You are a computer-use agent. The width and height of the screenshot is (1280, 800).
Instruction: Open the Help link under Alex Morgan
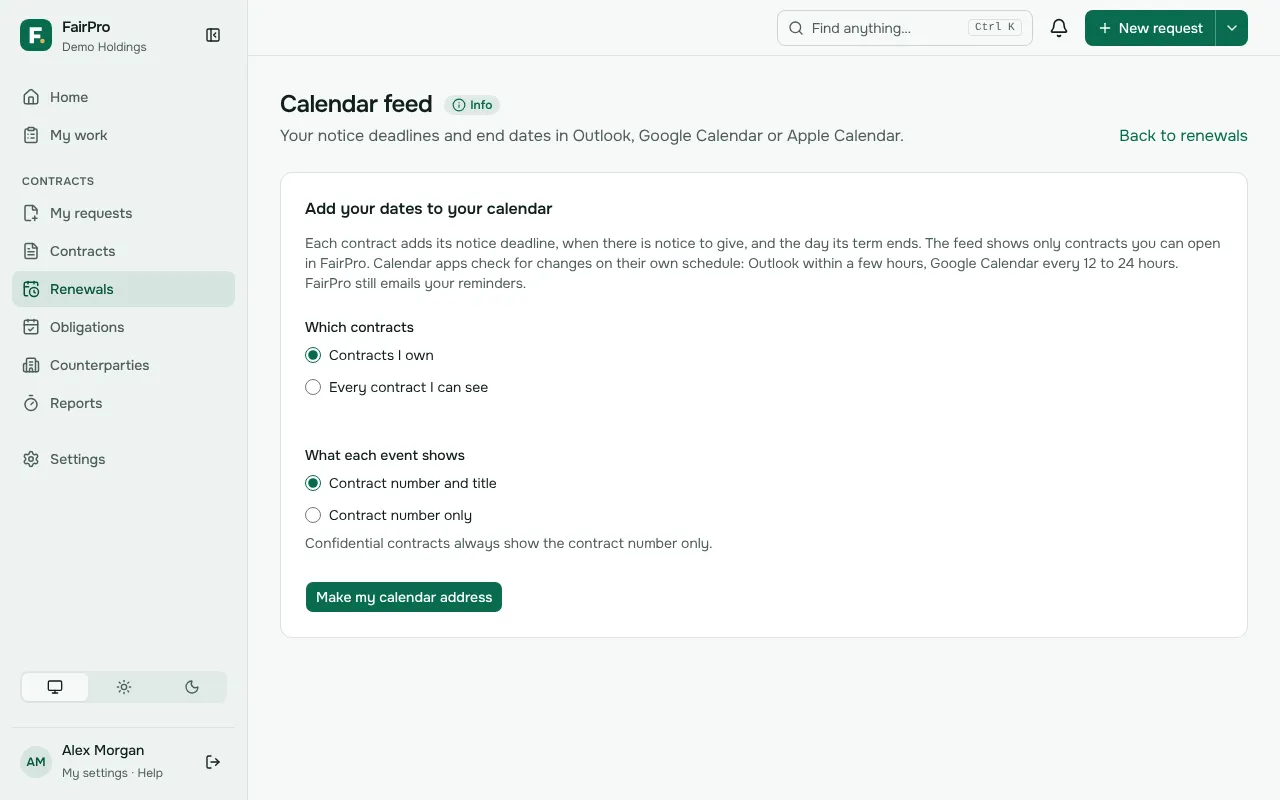(x=150, y=773)
